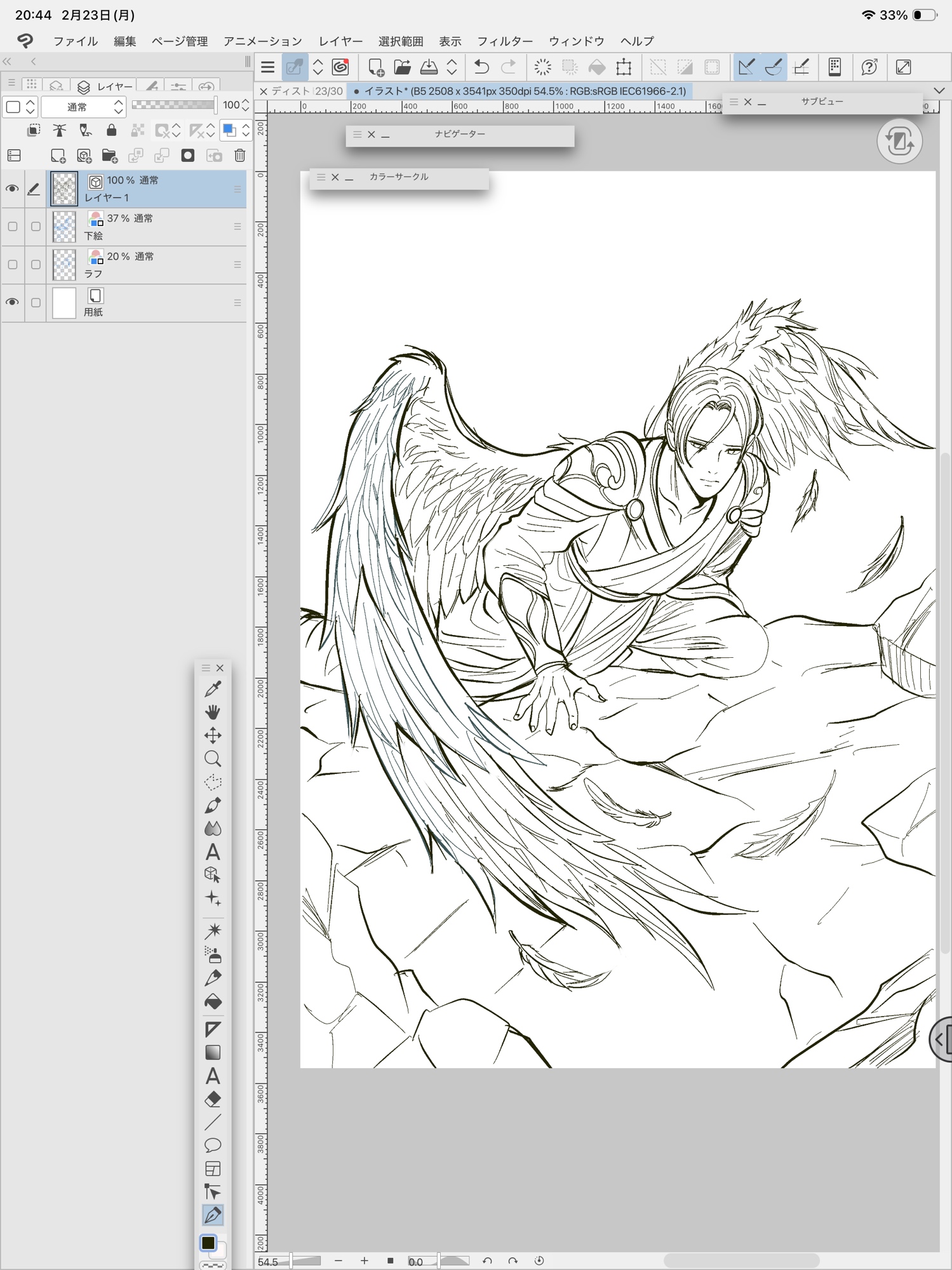Open the ウィンドウ menu
Image resolution: width=952 pixels, height=1270 pixels.
(576, 41)
